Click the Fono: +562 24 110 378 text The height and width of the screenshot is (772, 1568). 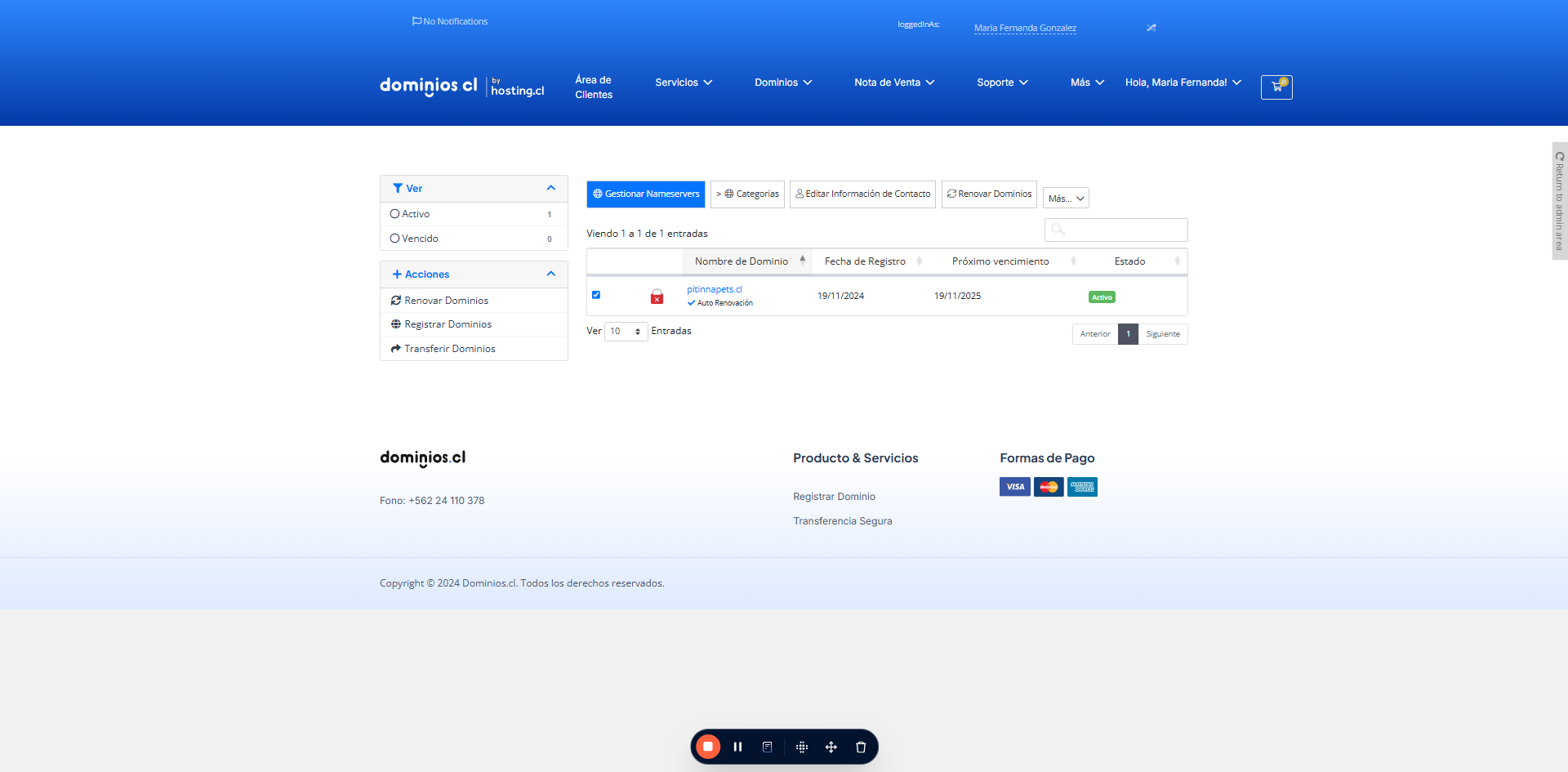[432, 501]
